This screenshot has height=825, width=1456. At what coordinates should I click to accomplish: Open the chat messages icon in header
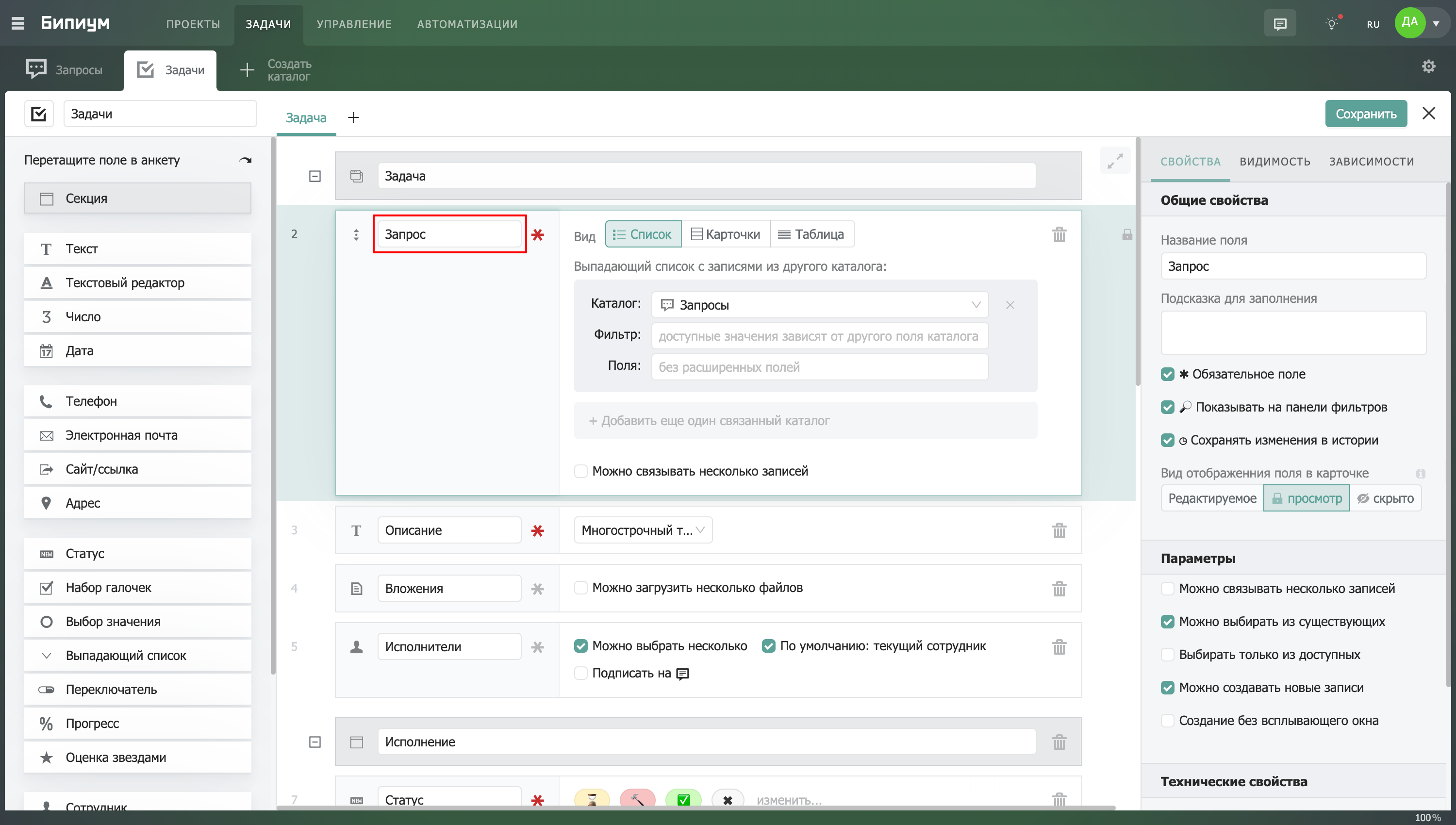point(1279,24)
